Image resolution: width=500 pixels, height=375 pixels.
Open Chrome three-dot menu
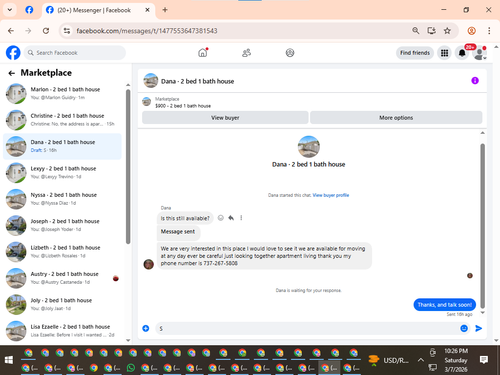489,31
